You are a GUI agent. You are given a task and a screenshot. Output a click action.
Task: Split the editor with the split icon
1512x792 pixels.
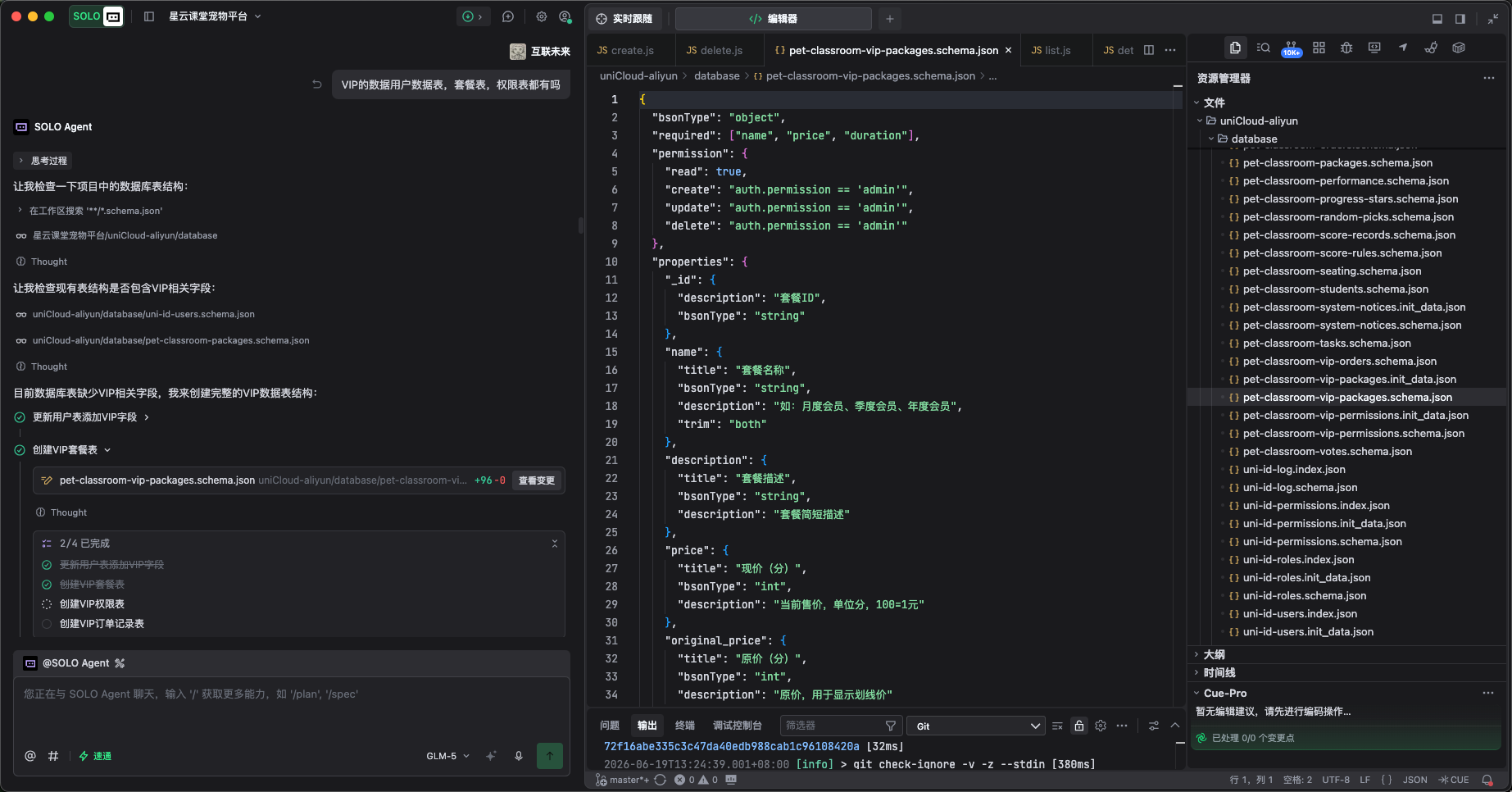(x=1149, y=50)
